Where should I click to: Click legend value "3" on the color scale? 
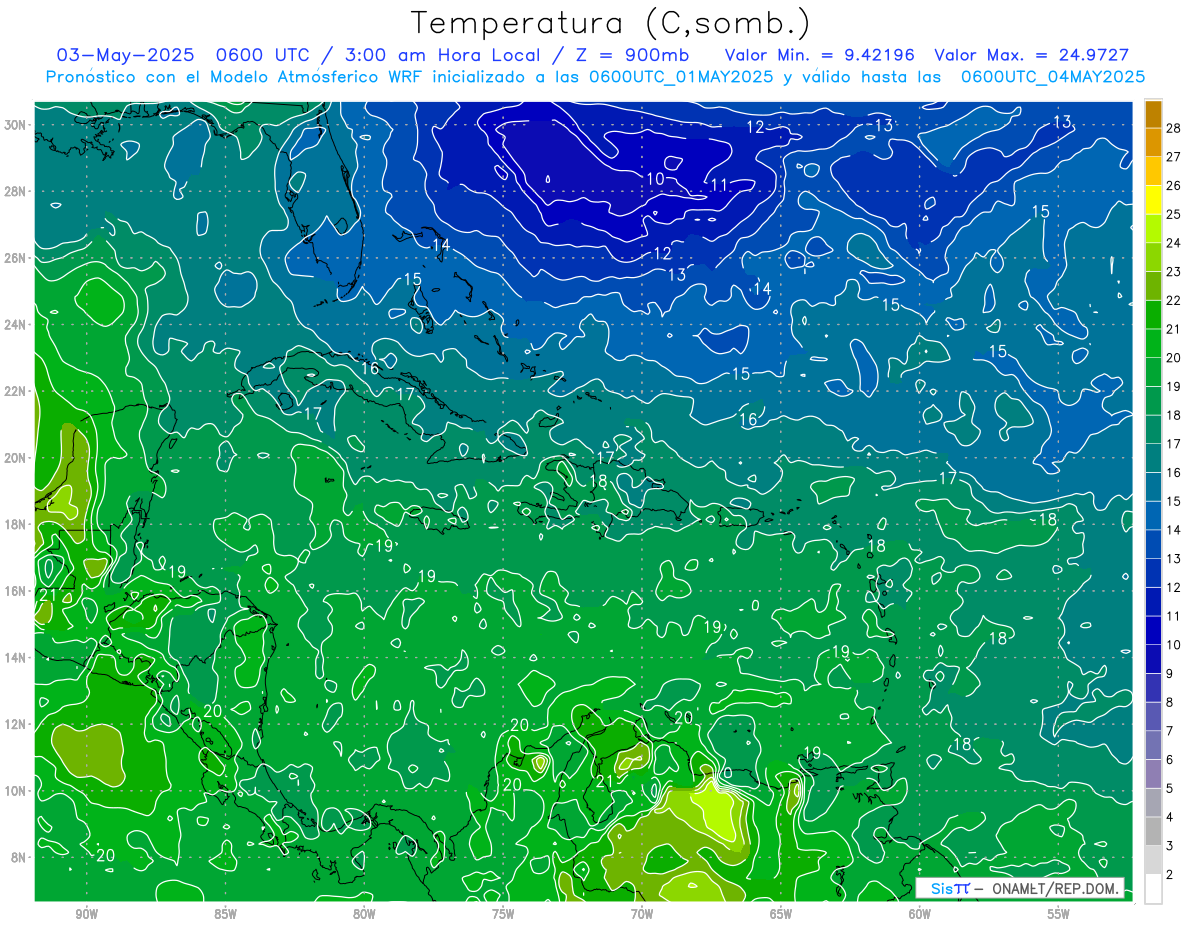click(1170, 846)
